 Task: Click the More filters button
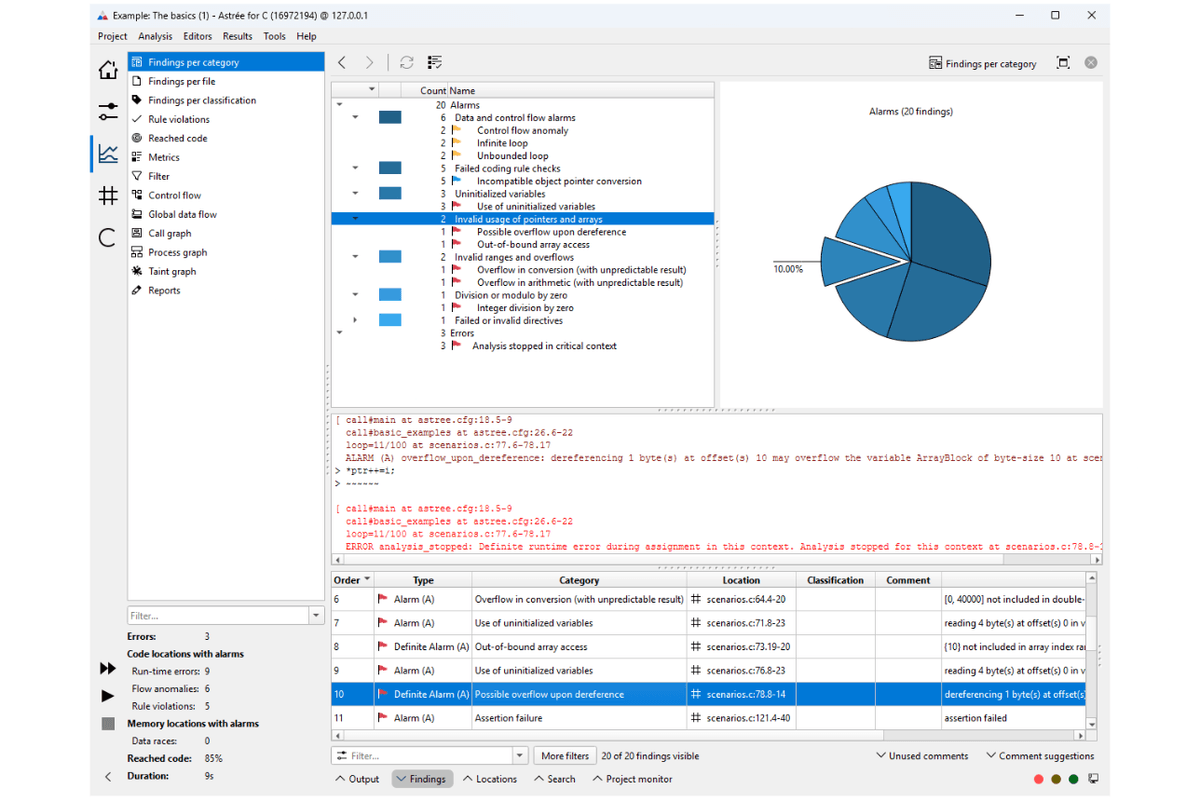point(565,756)
